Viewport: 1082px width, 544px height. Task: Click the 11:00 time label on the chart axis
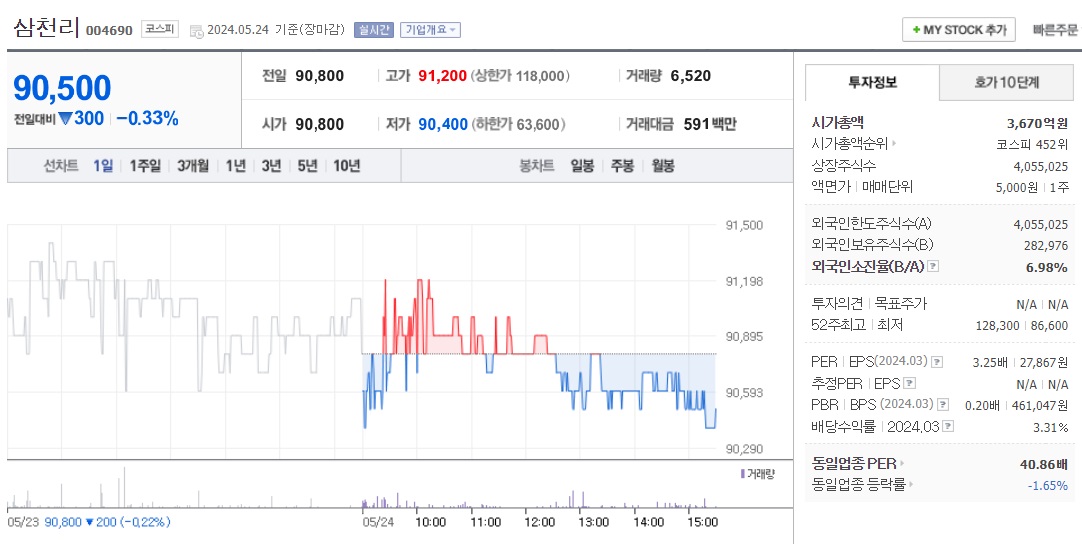(x=485, y=523)
